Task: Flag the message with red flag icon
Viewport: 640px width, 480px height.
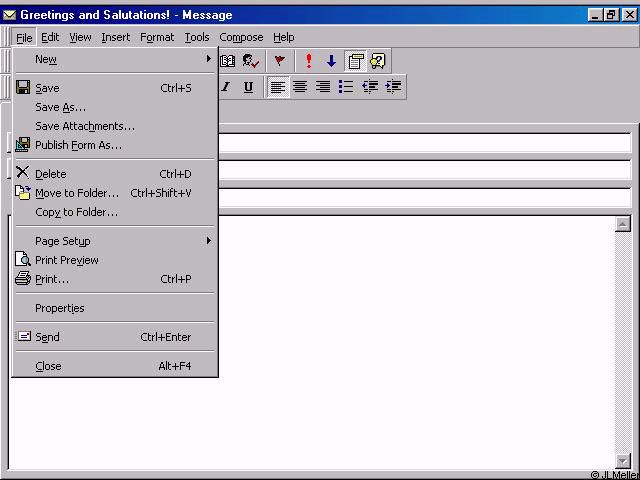Action: [x=280, y=61]
